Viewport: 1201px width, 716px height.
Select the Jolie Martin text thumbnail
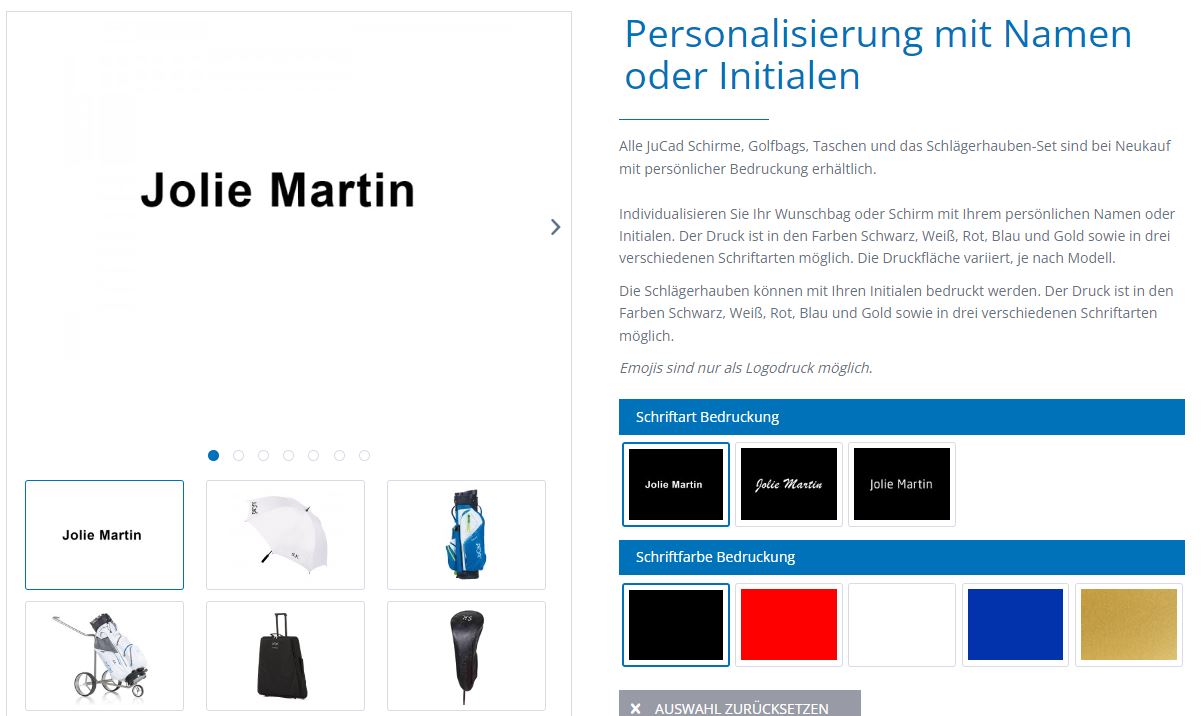pos(104,535)
